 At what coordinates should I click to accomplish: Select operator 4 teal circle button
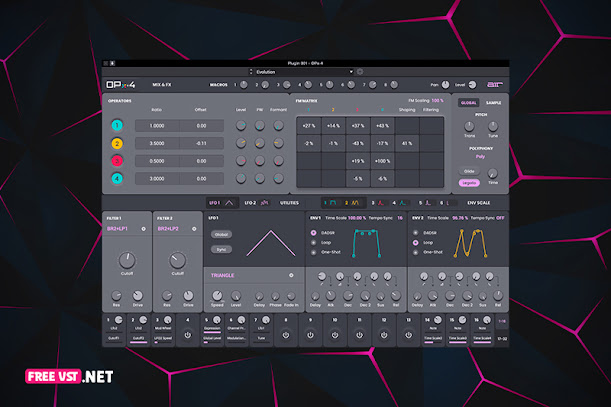[117, 179]
